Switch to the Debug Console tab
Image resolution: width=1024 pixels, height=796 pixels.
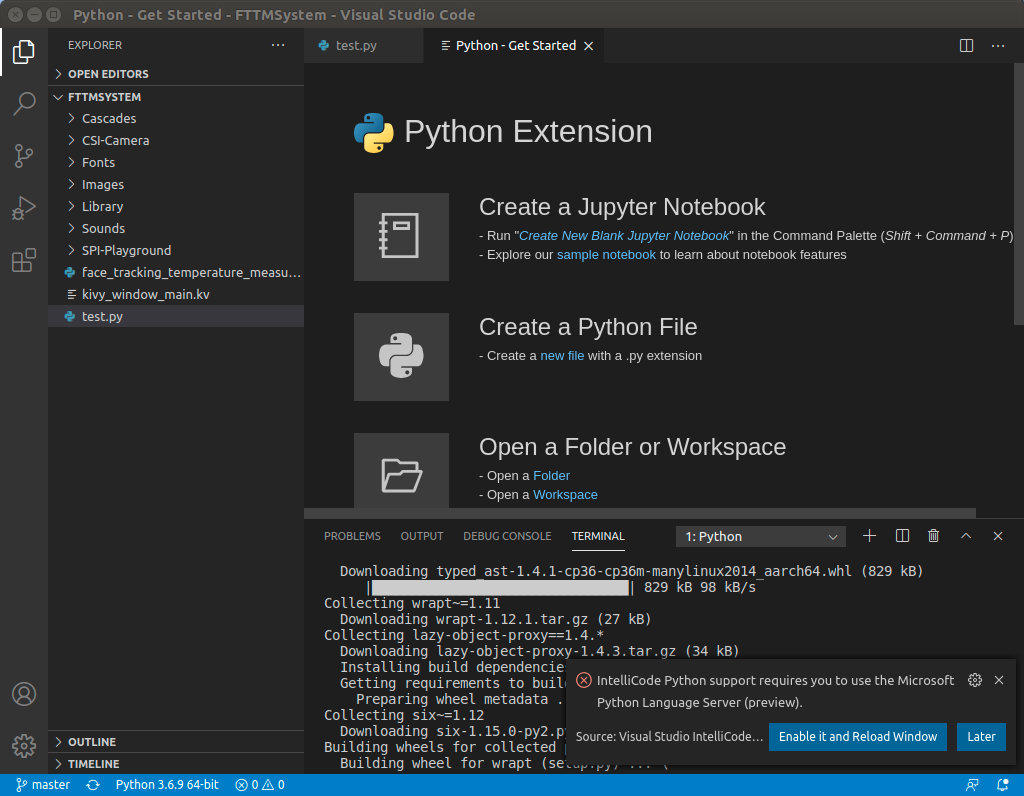[507, 536]
